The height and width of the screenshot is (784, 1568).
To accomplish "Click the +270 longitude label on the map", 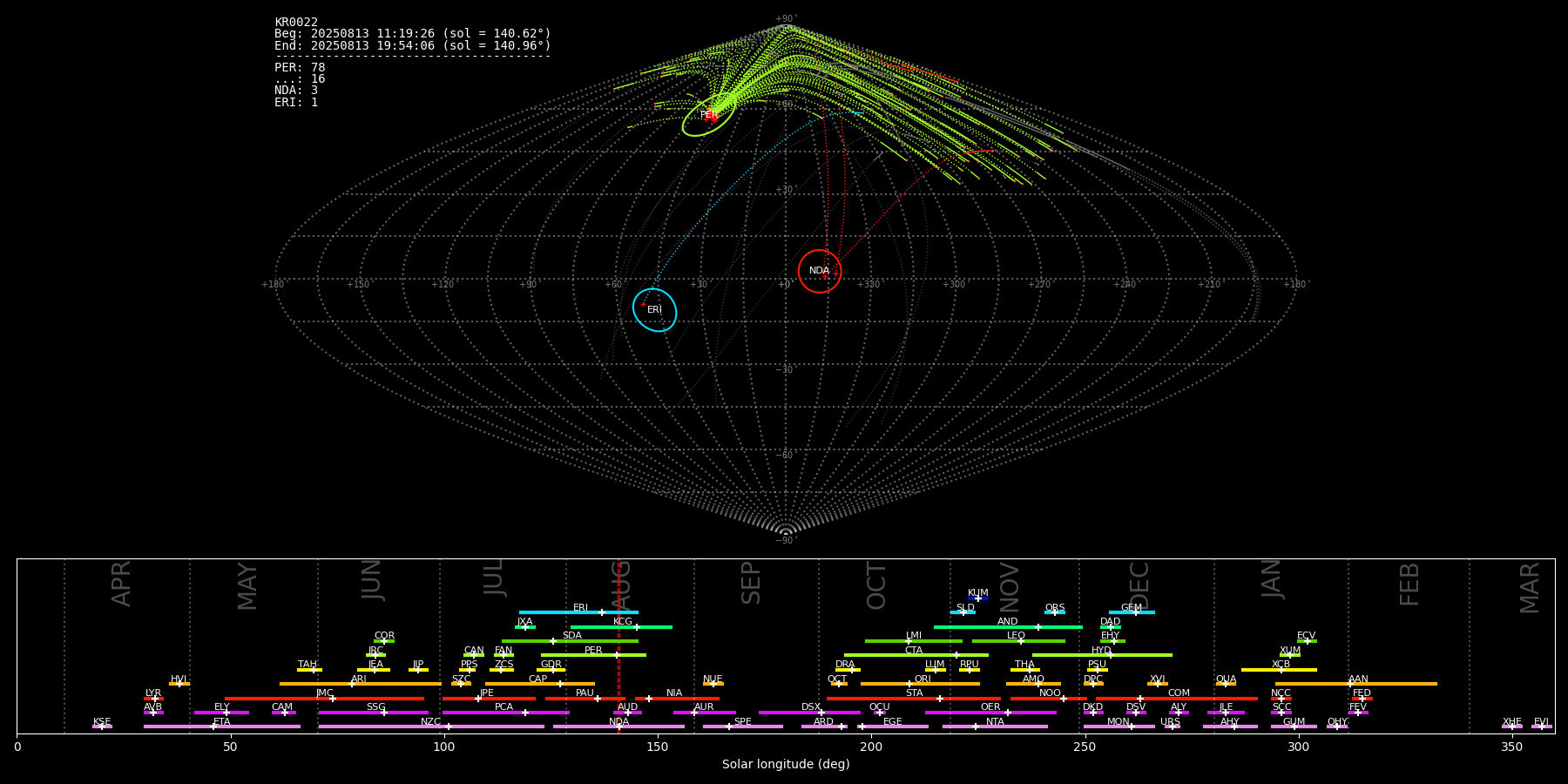I will click(1038, 284).
